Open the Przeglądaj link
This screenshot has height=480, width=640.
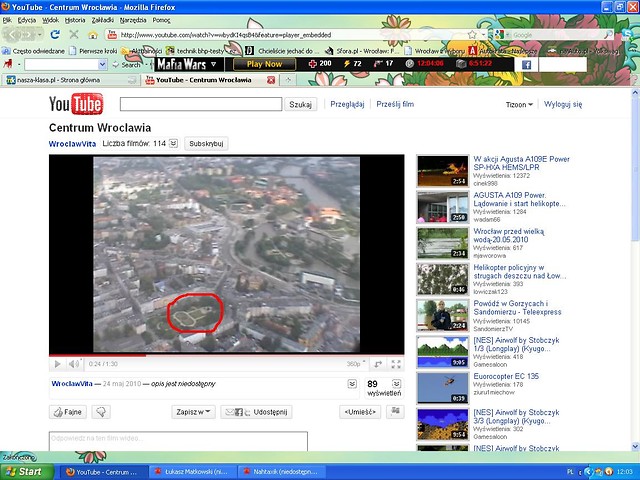[x=347, y=104]
